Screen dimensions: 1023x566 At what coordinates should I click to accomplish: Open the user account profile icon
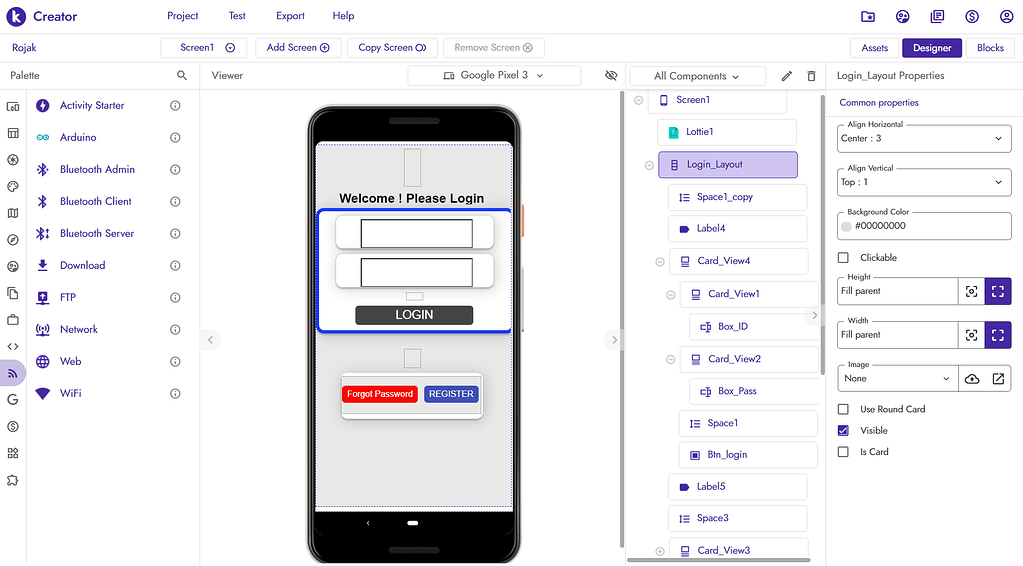click(1007, 16)
